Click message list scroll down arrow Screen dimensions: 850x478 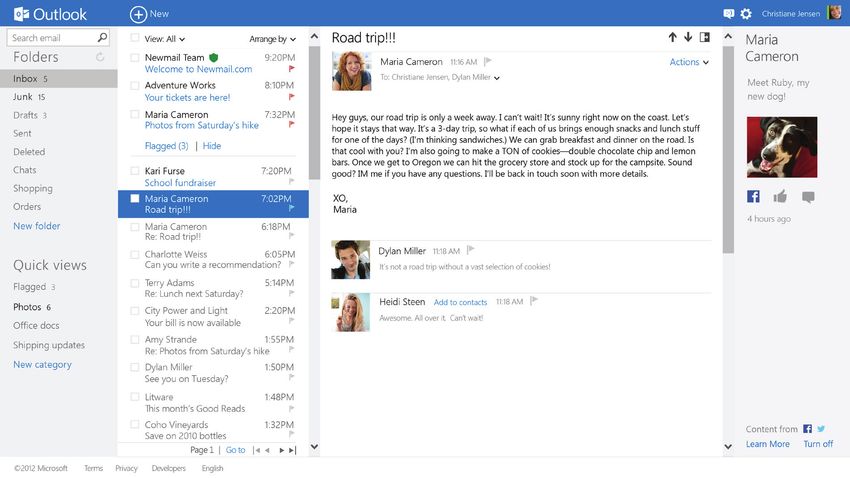pyautogui.click(x=314, y=447)
